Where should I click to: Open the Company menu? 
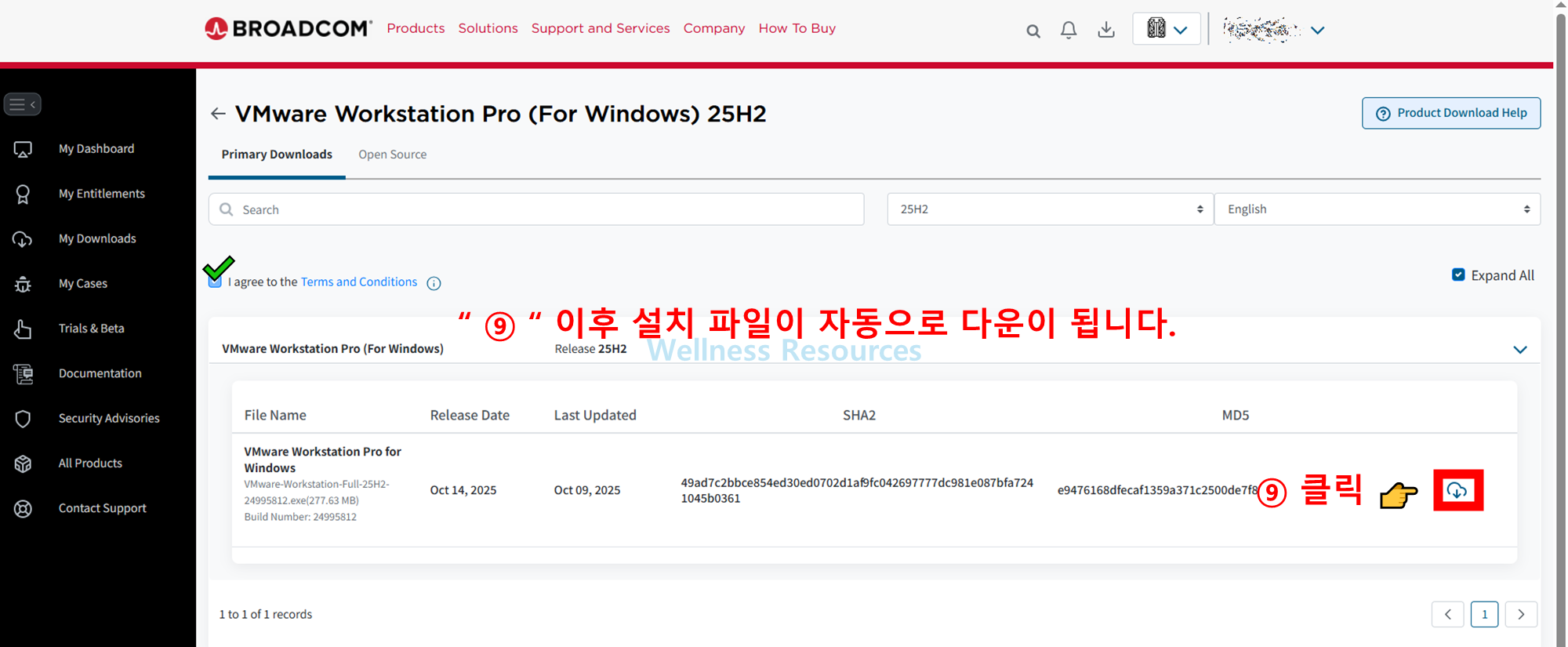click(714, 28)
